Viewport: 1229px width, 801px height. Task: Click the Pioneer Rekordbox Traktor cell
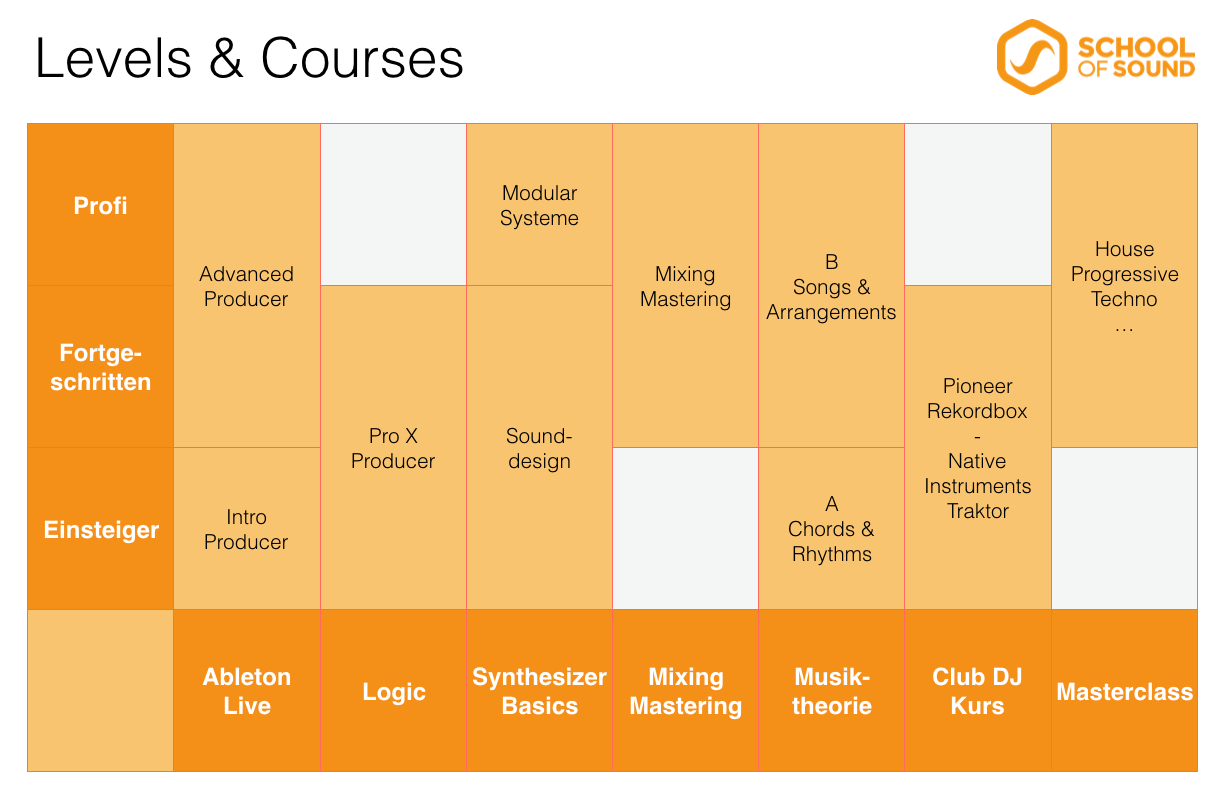(978, 448)
